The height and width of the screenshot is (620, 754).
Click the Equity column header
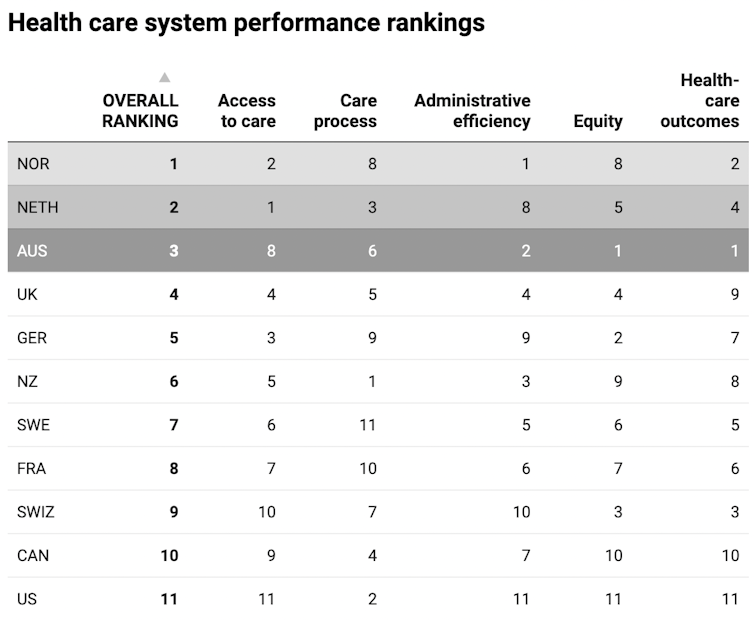pyautogui.click(x=598, y=121)
